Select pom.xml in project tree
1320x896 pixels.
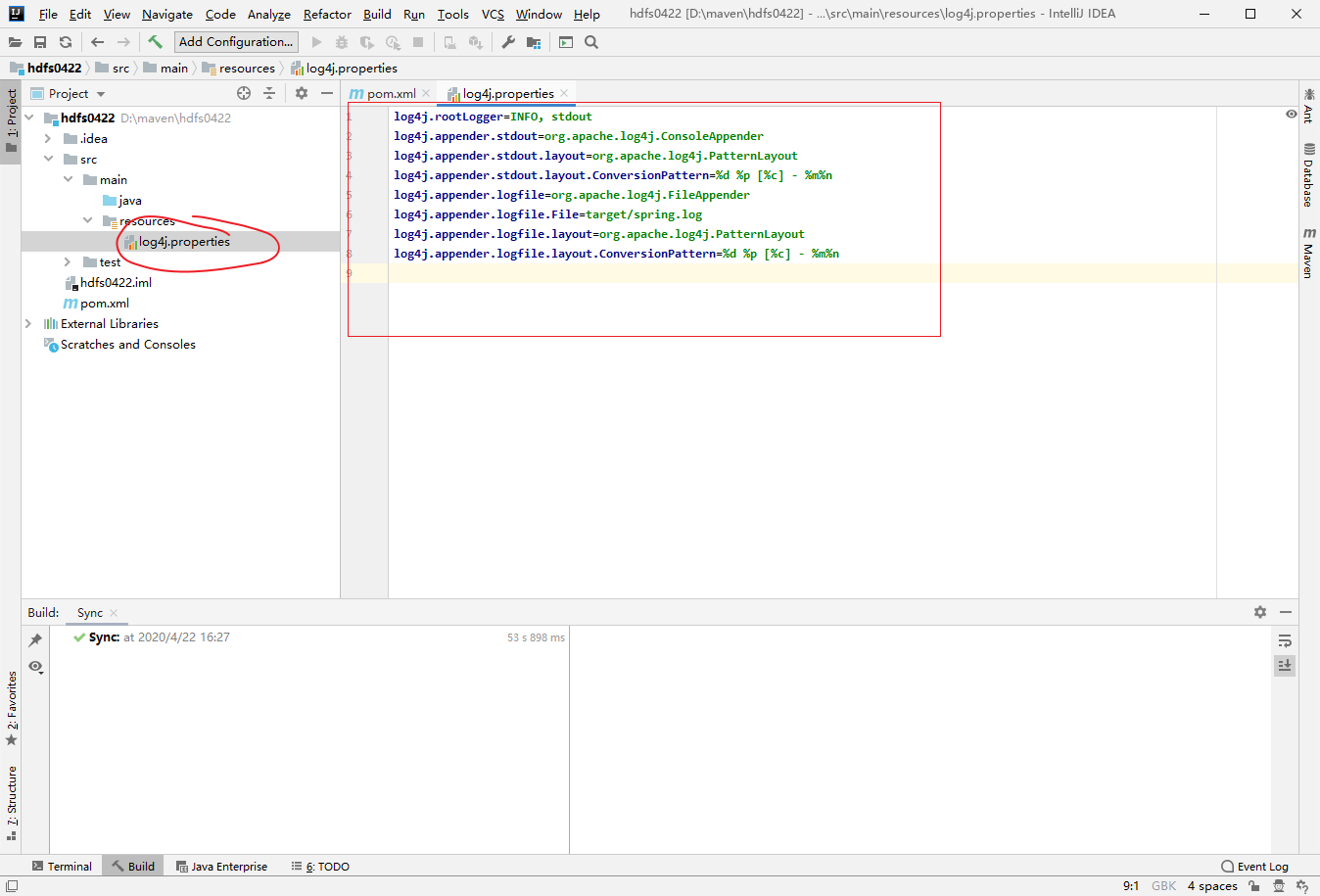[105, 303]
